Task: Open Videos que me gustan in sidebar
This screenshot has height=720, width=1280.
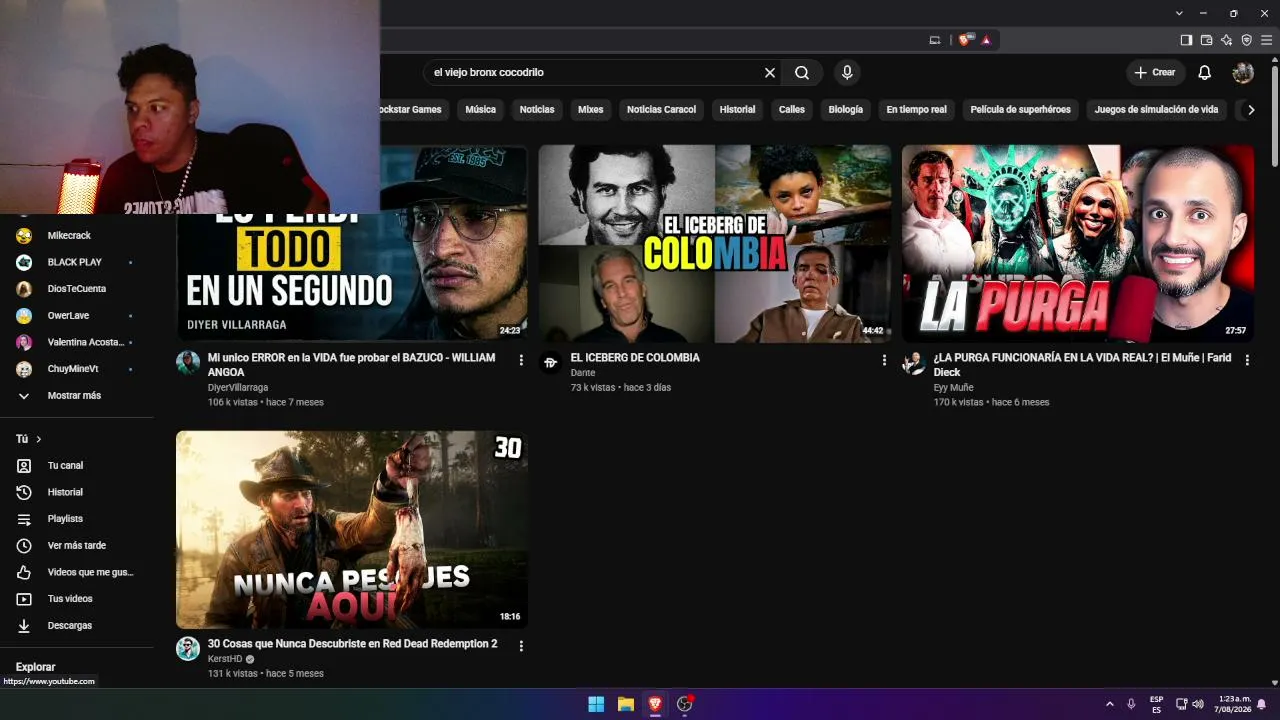Action: pos(77,572)
